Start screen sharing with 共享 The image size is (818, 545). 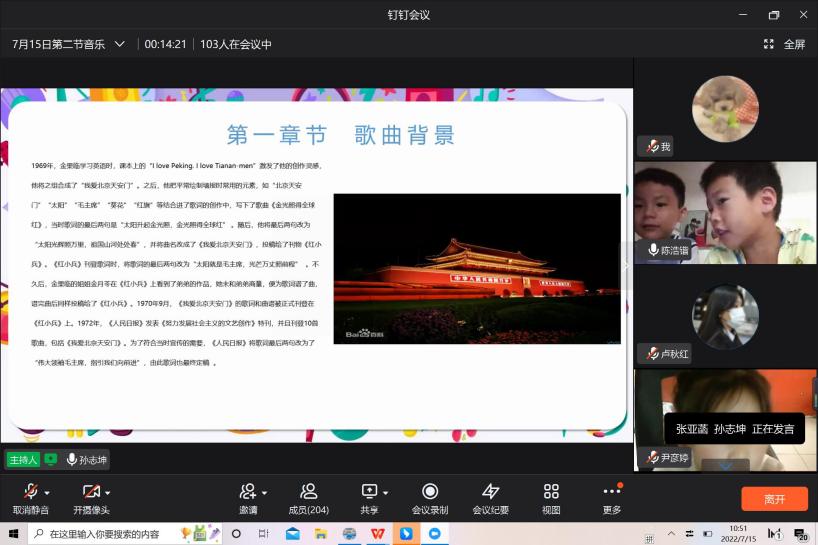[368, 492]
